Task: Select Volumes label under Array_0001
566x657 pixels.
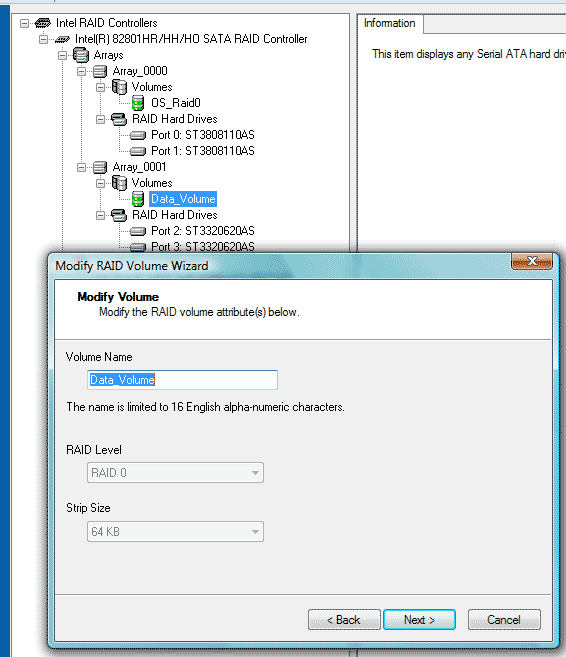Action: click(152, 183)
